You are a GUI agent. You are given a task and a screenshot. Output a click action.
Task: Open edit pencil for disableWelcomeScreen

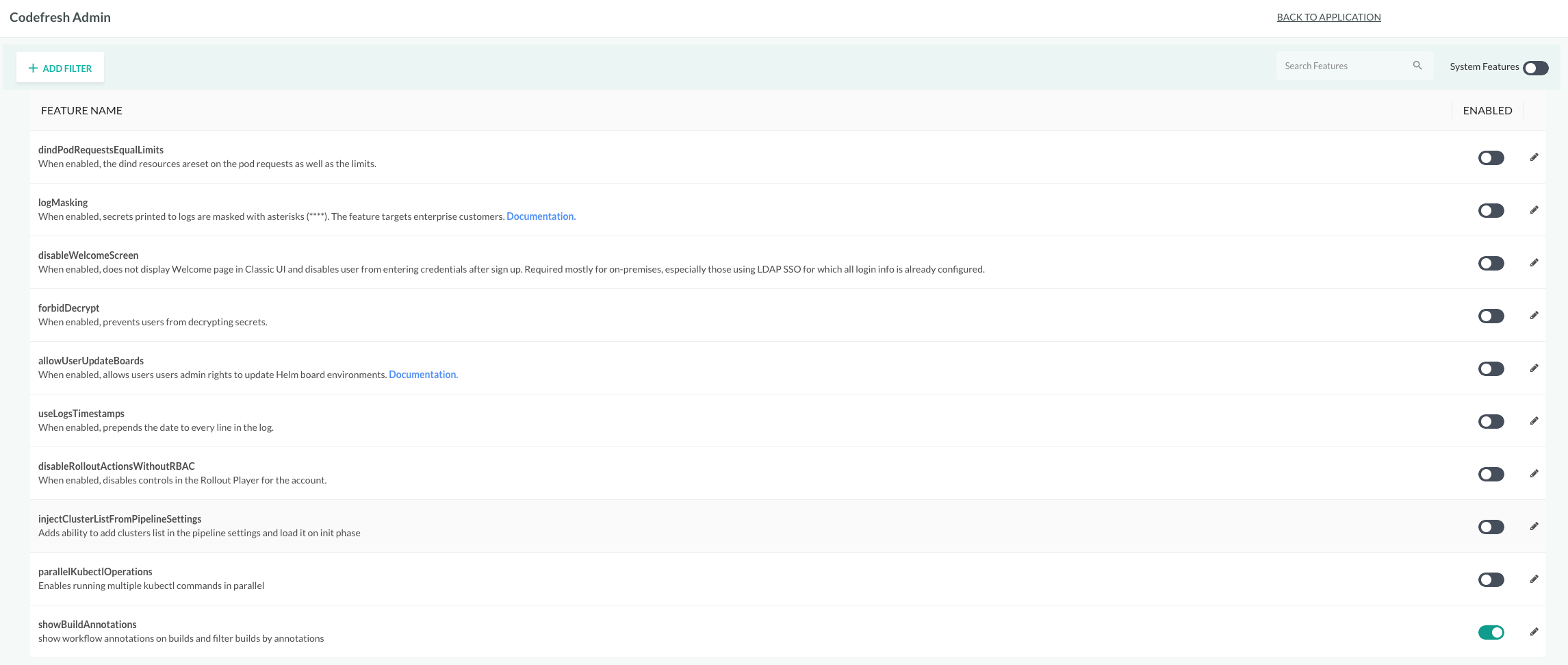coord(1534,263)
